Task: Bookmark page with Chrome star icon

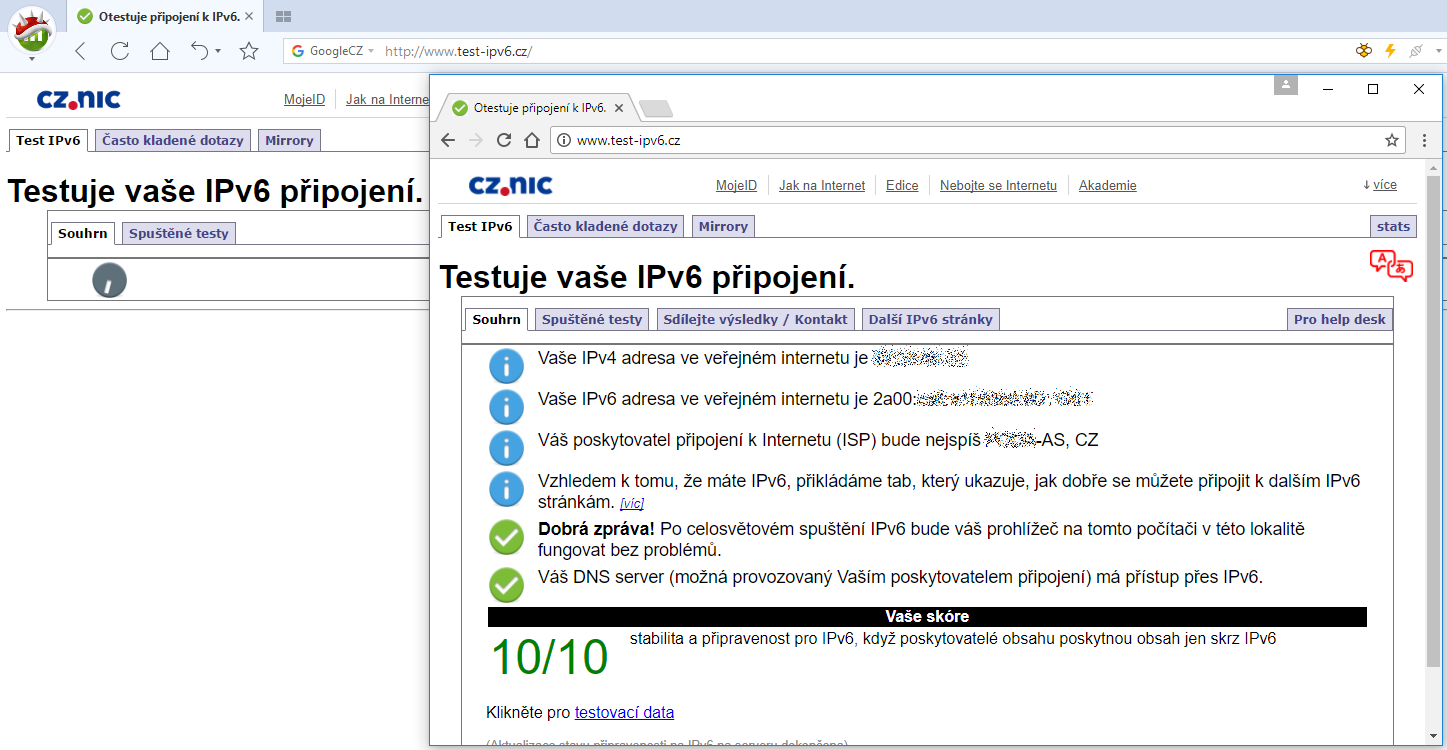Action: click(x=1391, y=140)
